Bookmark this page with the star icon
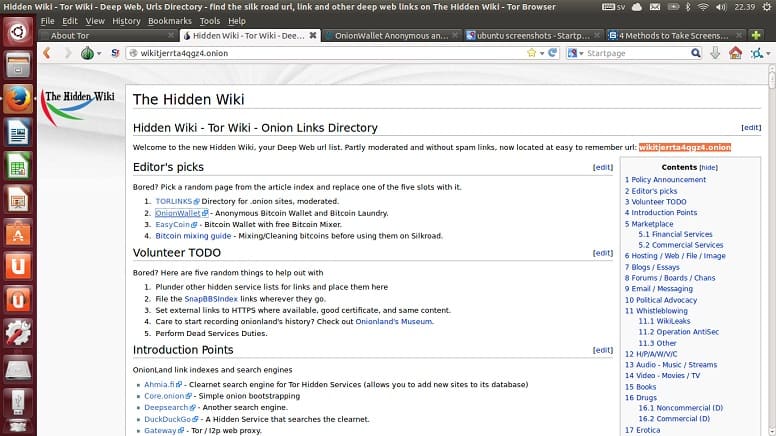 point(532,53)
